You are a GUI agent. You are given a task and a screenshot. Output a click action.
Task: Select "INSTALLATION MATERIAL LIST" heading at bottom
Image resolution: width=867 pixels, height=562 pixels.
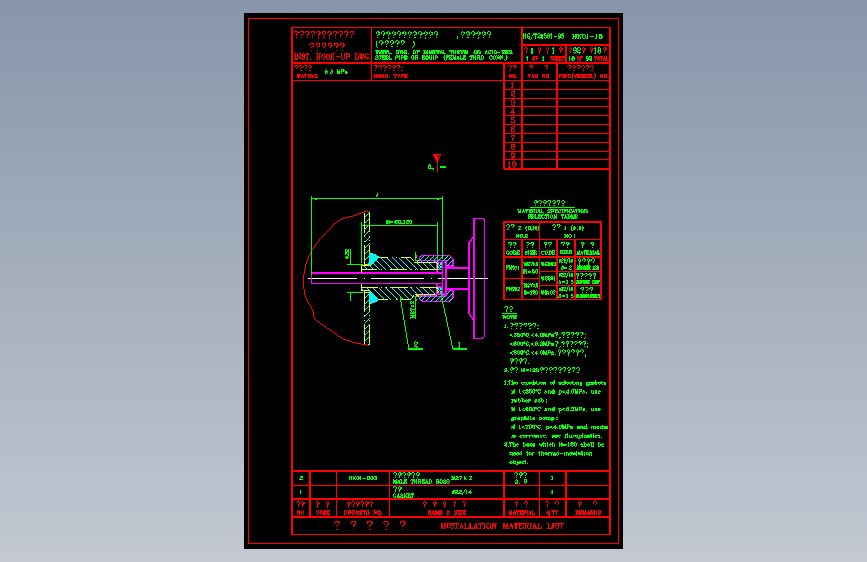click(x=502, y=526)
